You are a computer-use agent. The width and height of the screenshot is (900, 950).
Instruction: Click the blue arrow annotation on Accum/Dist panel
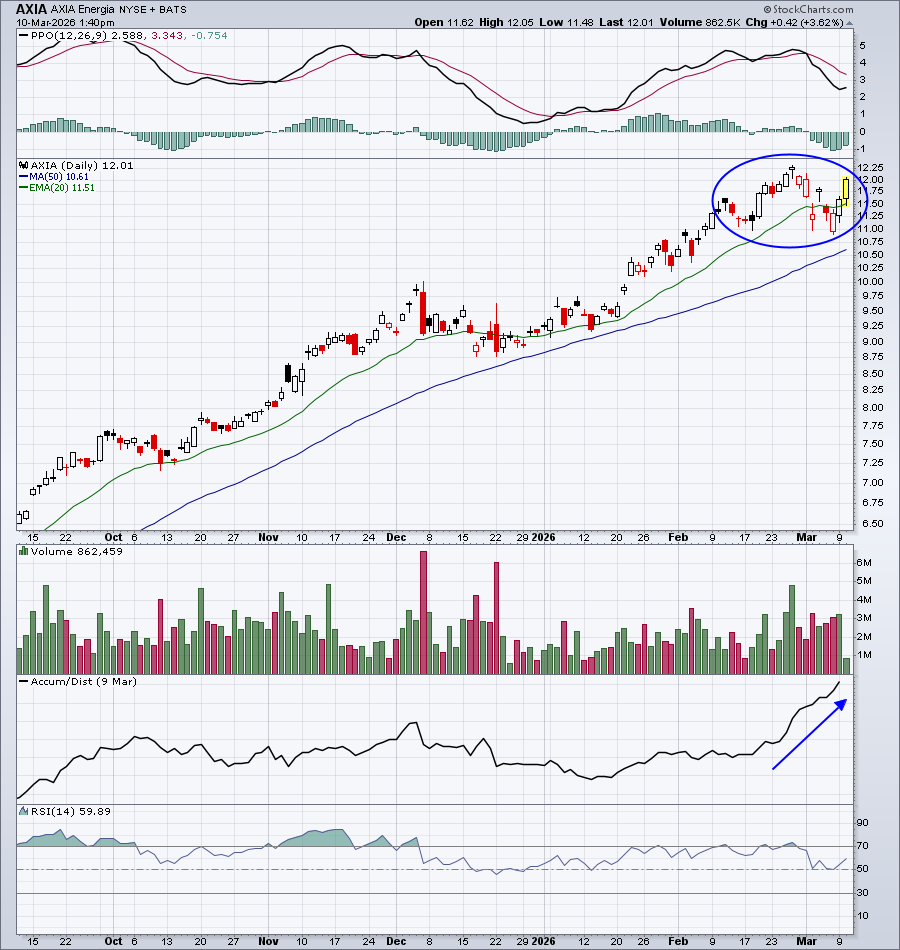coord(809,734)
